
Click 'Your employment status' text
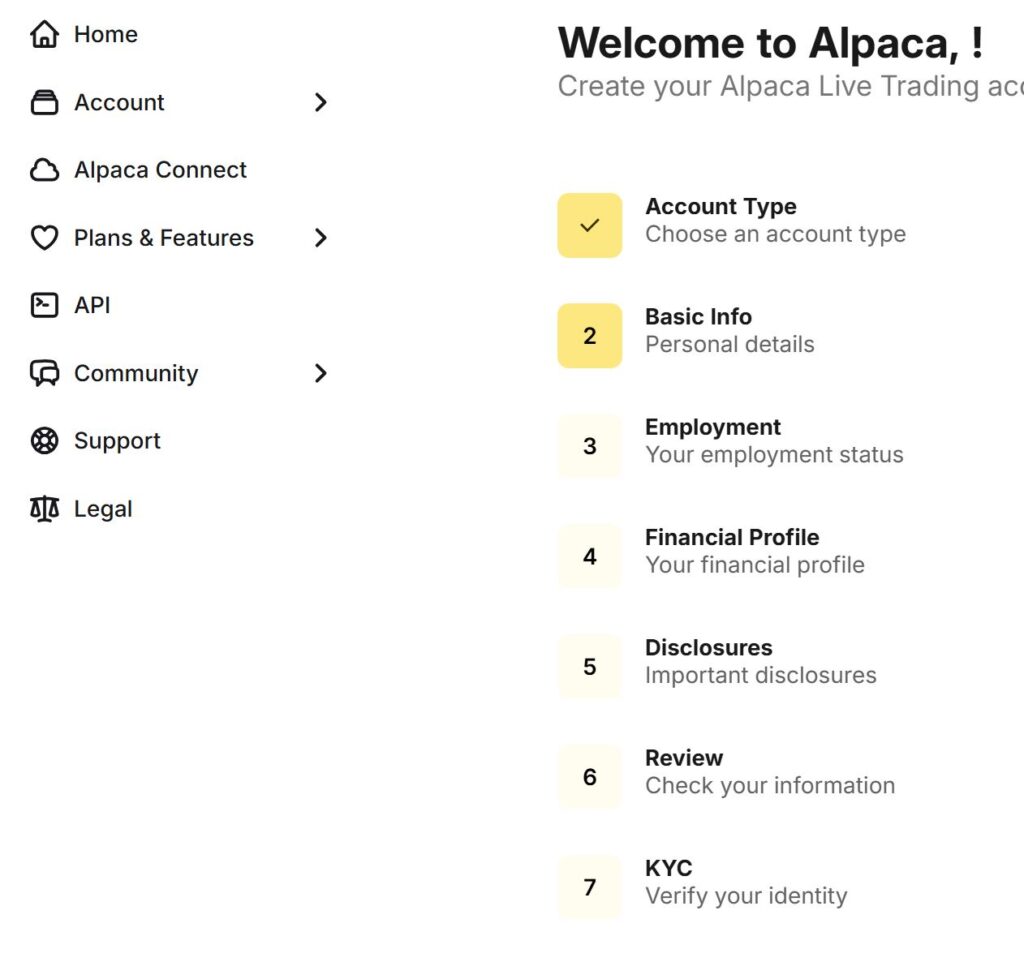point(774,455)
